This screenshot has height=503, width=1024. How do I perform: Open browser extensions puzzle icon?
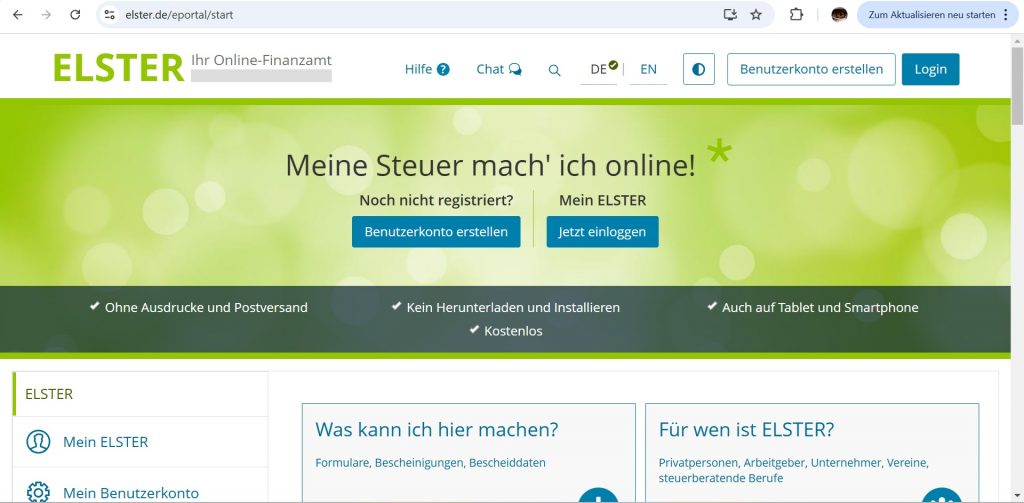click(x=796, y=15)
